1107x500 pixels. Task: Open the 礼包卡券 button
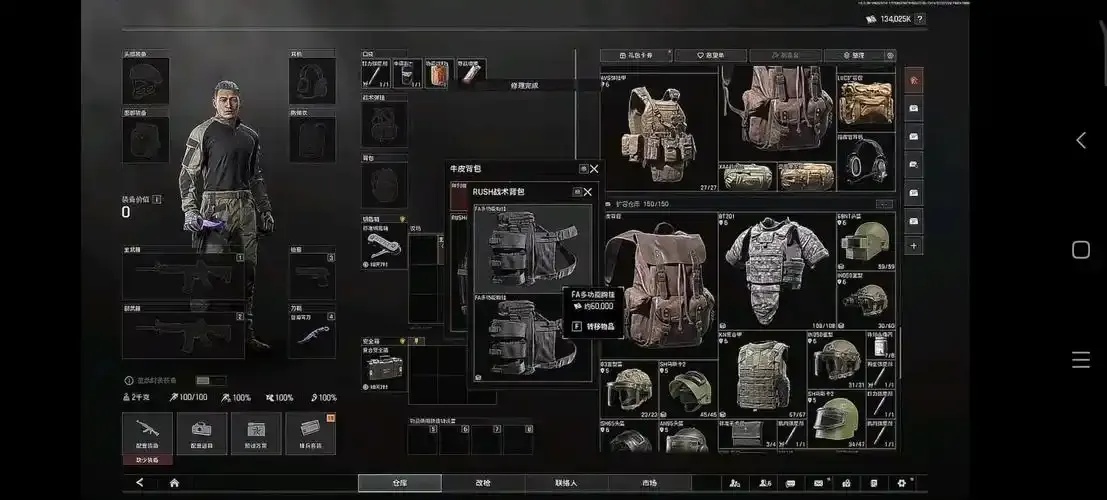(x=636, y=55)
